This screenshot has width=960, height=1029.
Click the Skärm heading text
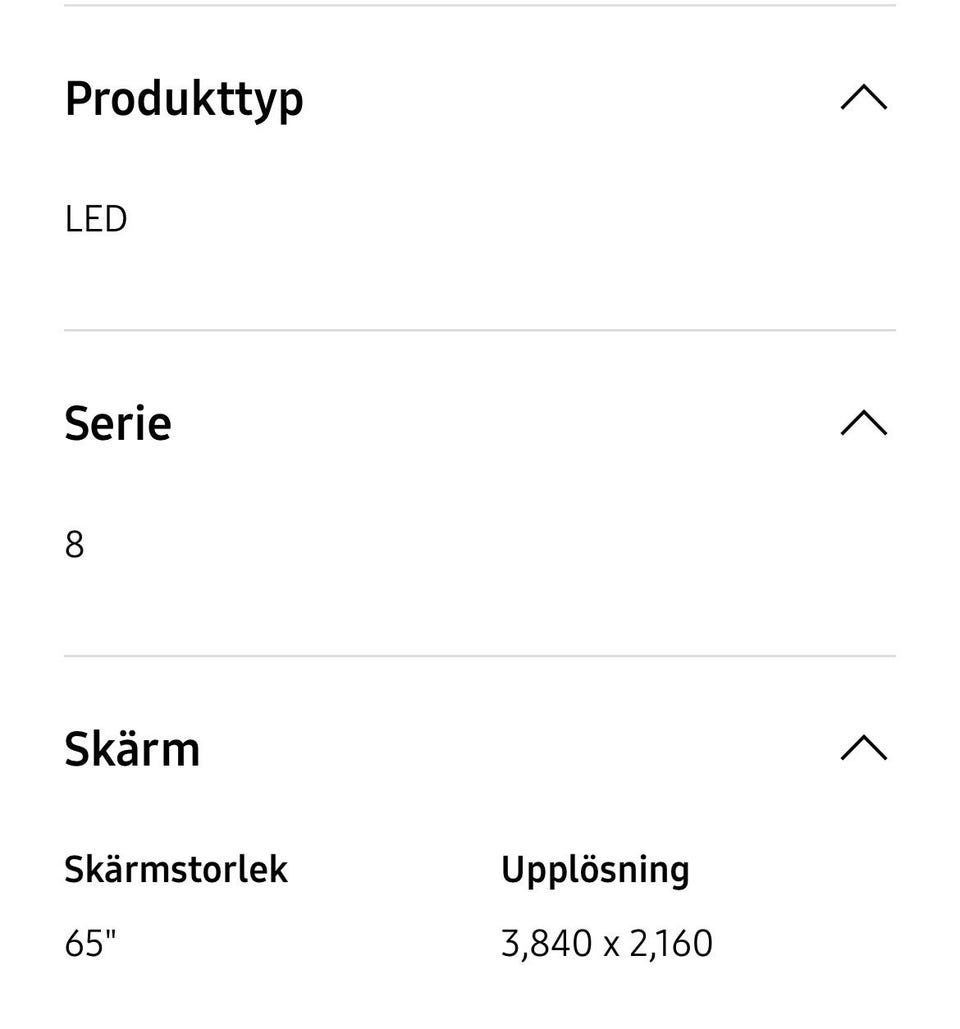[x=132, y=749]
